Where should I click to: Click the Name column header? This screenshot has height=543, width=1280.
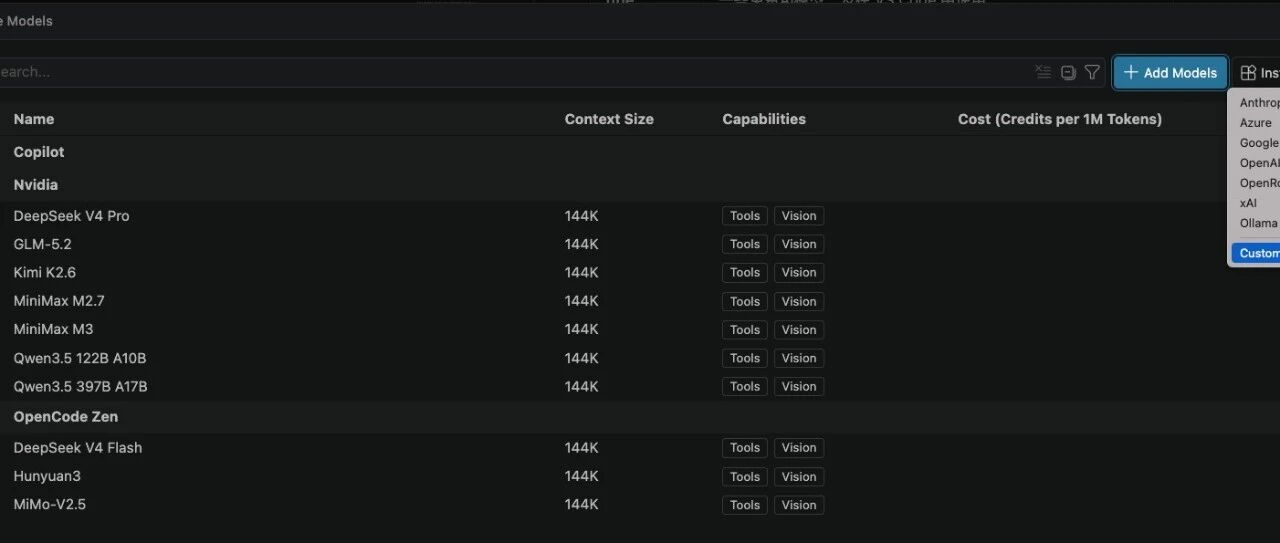pyautogui.click(x=34, y=119)
